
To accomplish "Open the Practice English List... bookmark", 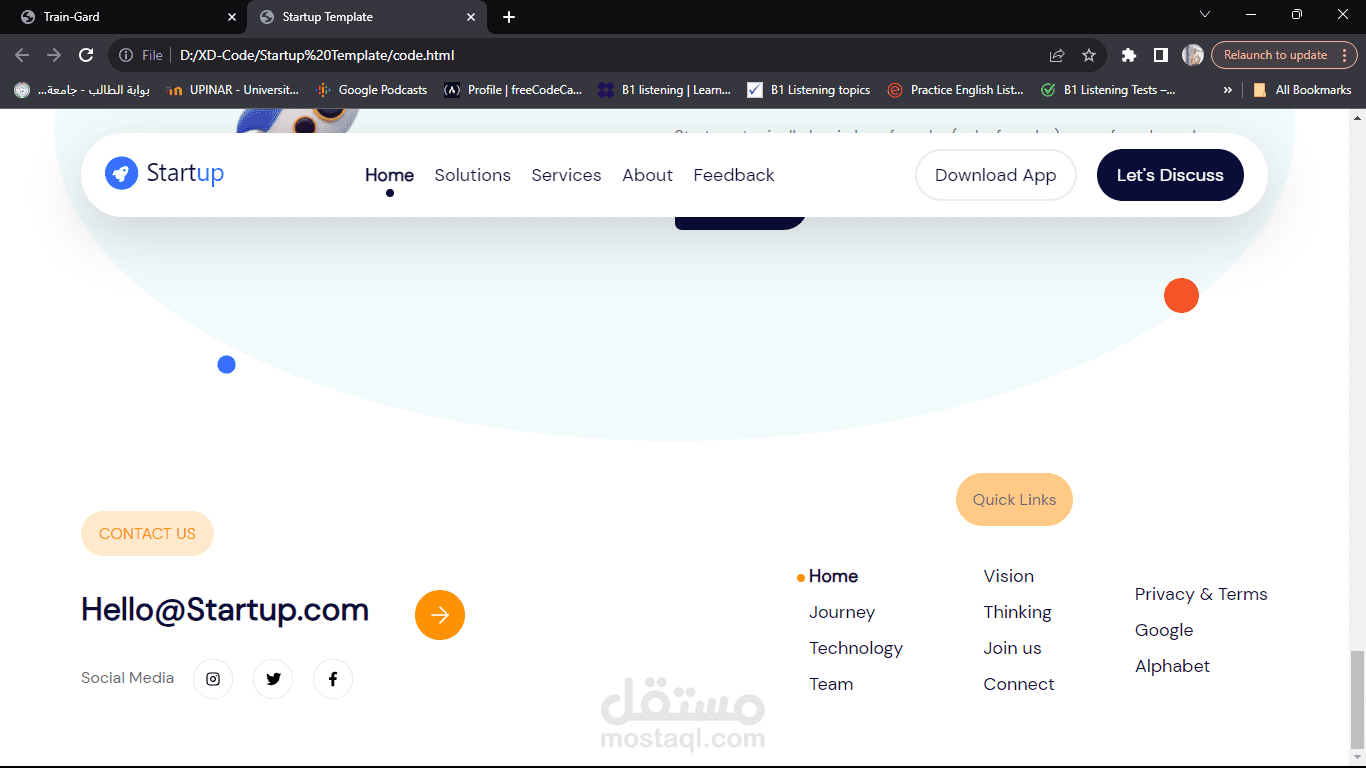I will pos(956,90).
